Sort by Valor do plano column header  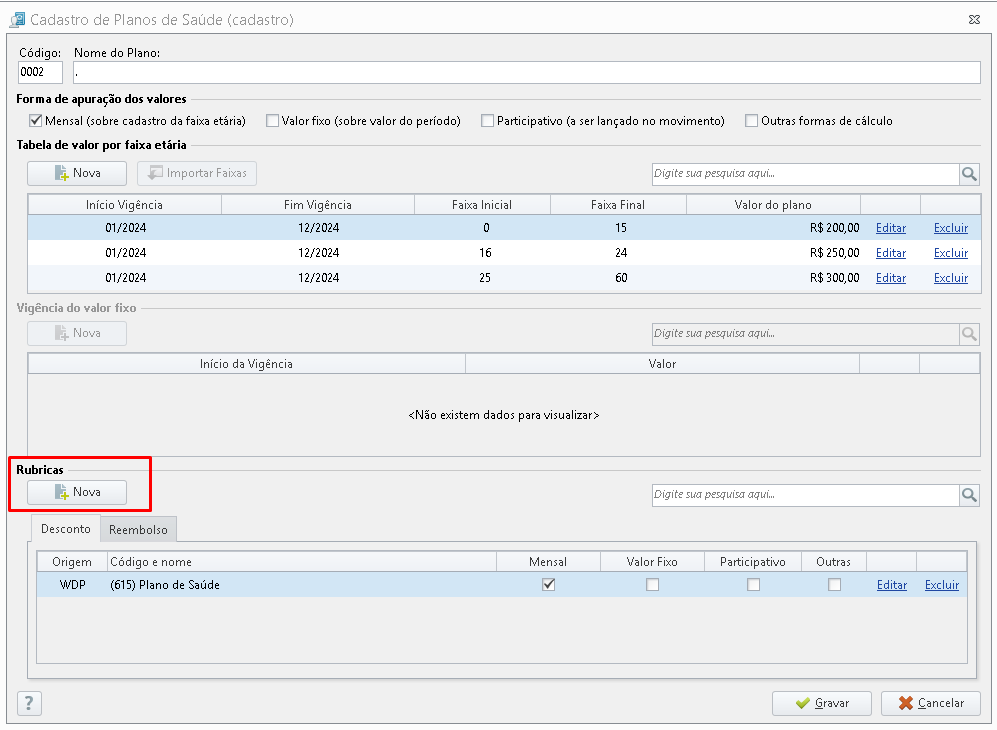[773, 205]
